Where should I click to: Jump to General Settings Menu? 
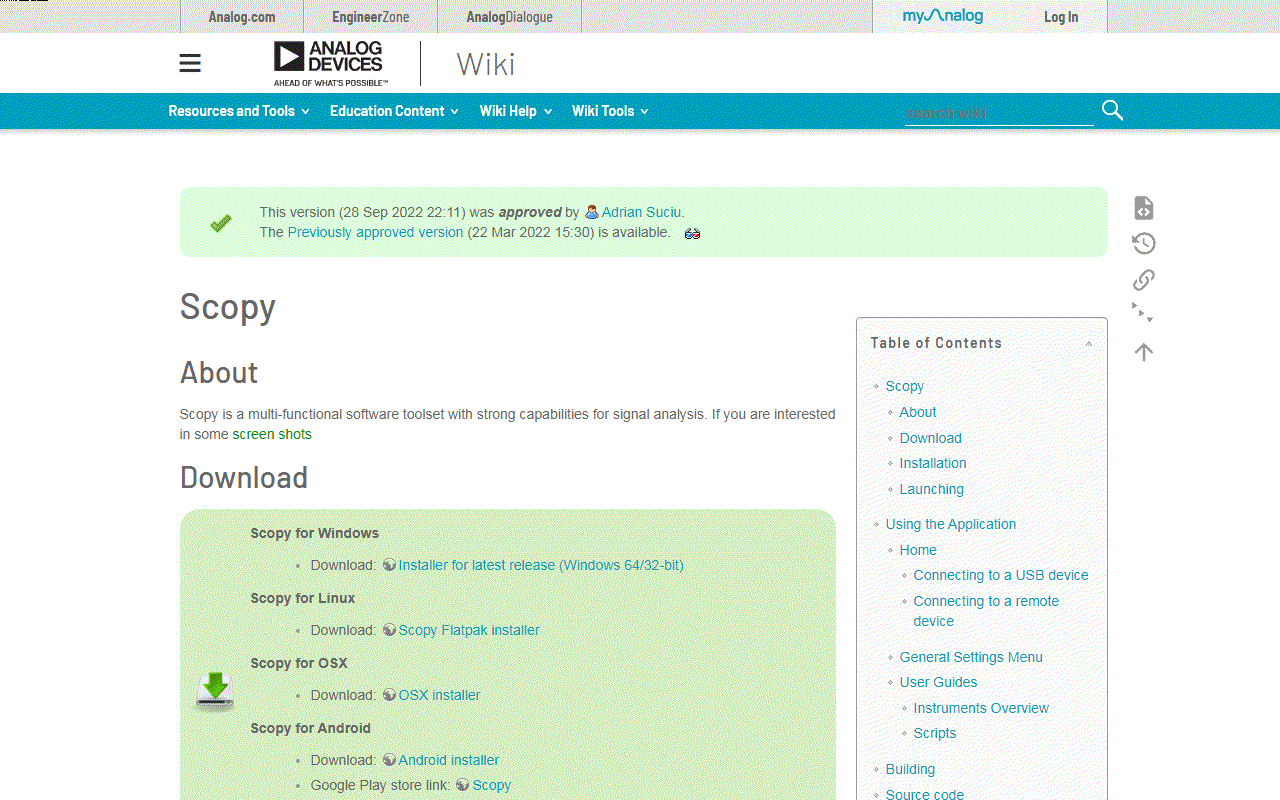point(971,657)
